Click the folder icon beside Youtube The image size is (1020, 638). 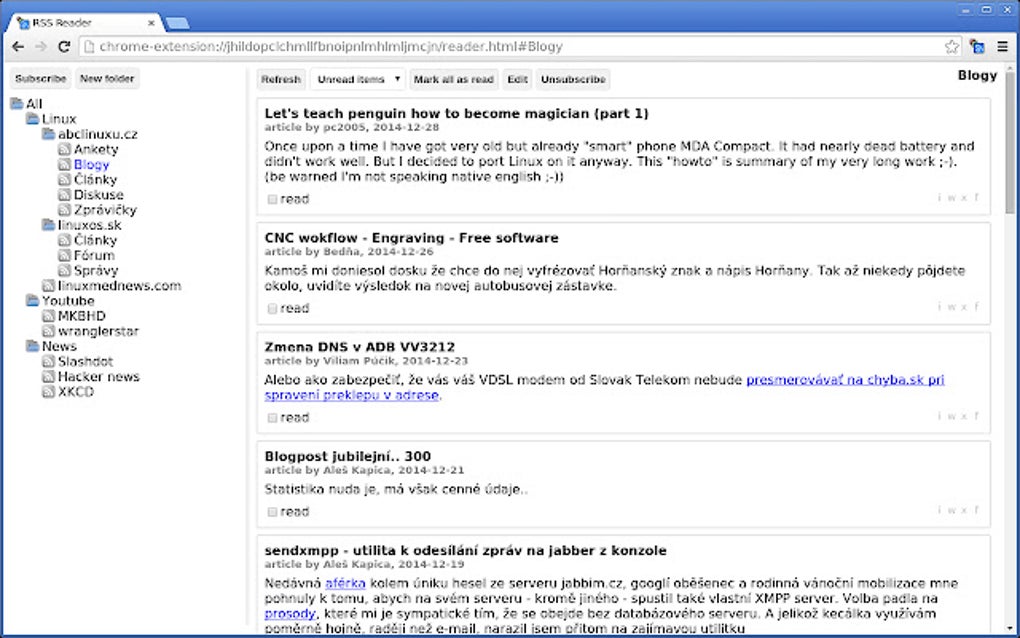coord(30,300)
